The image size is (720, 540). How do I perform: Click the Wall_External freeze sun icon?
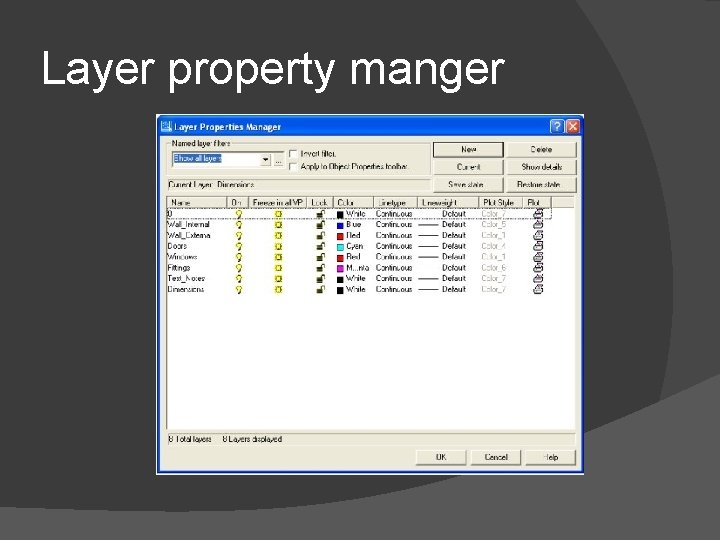(278, 236)
